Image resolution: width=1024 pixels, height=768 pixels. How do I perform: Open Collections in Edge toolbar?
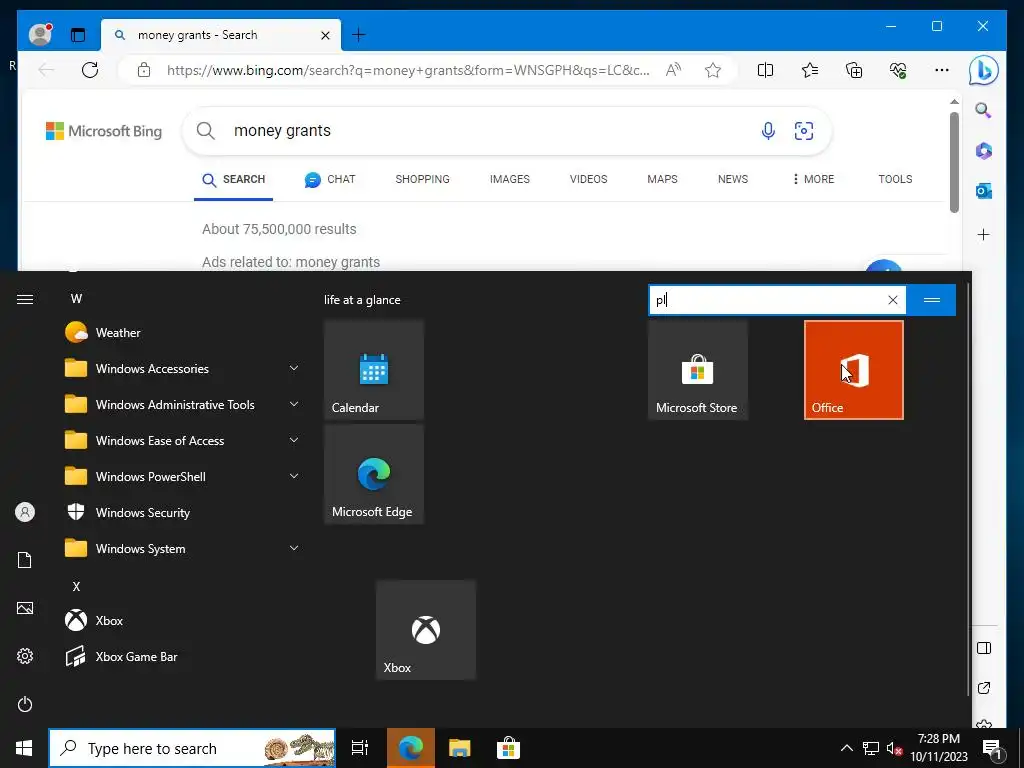(854, 70)
